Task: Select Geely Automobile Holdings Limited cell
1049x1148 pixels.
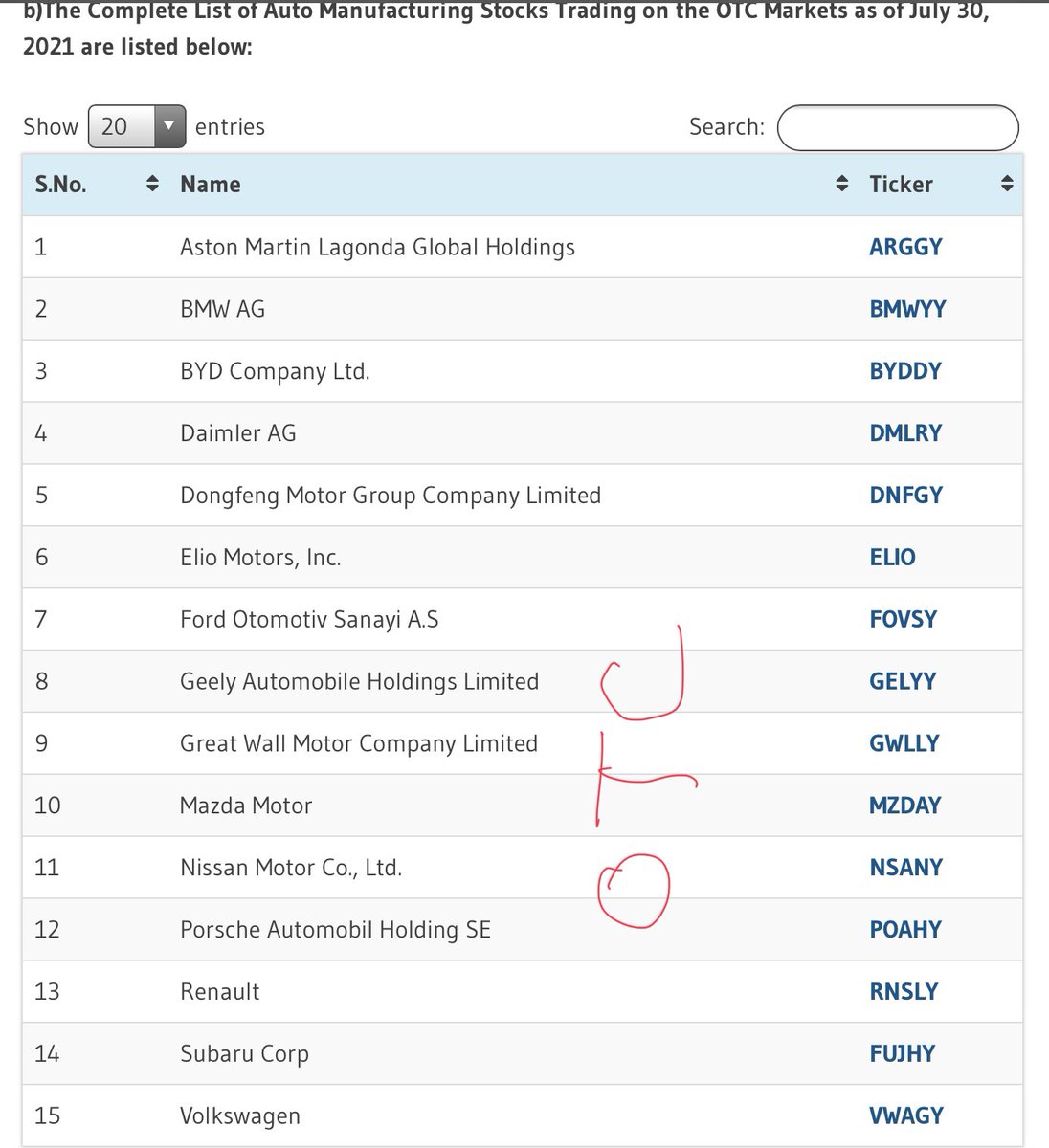Action: tap(359, 682)
